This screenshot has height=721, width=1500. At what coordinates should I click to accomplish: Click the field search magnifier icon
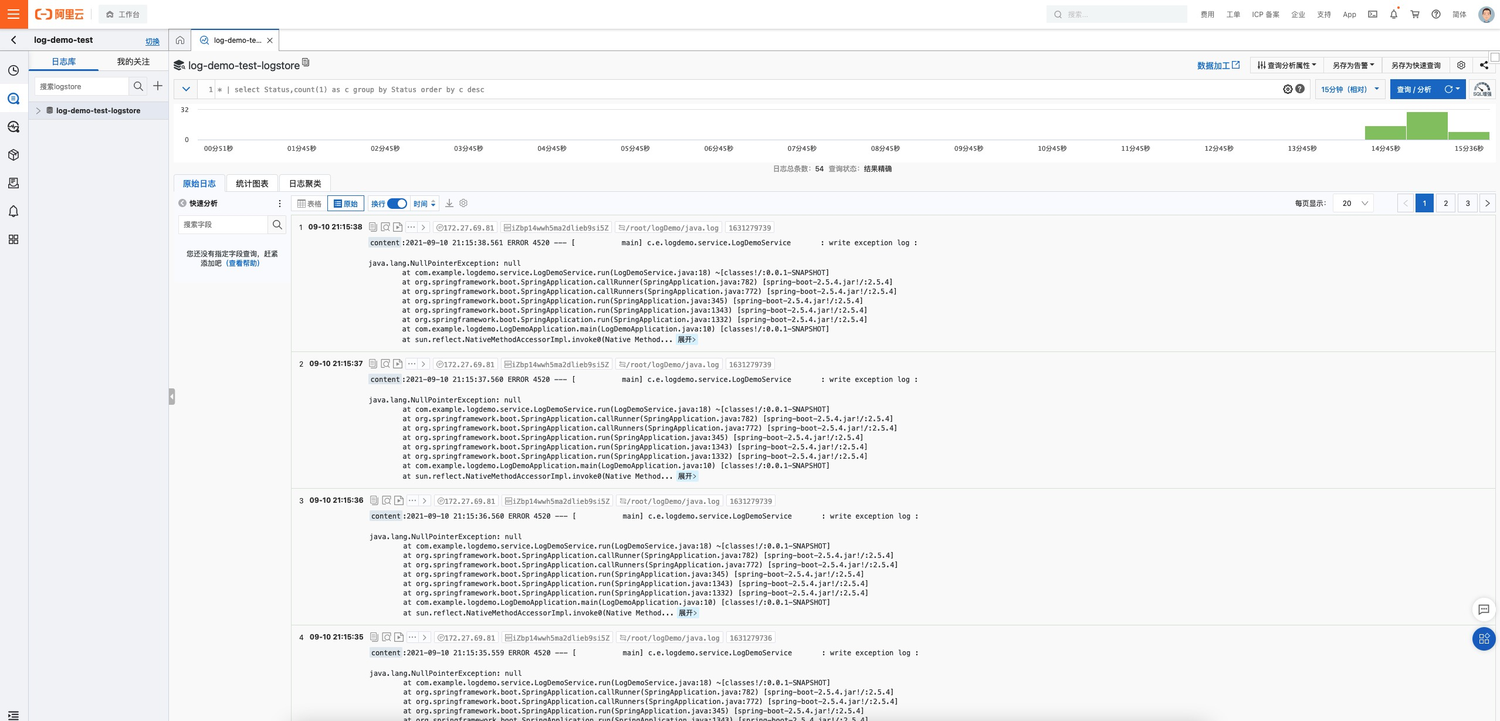[x=277, y=225]
